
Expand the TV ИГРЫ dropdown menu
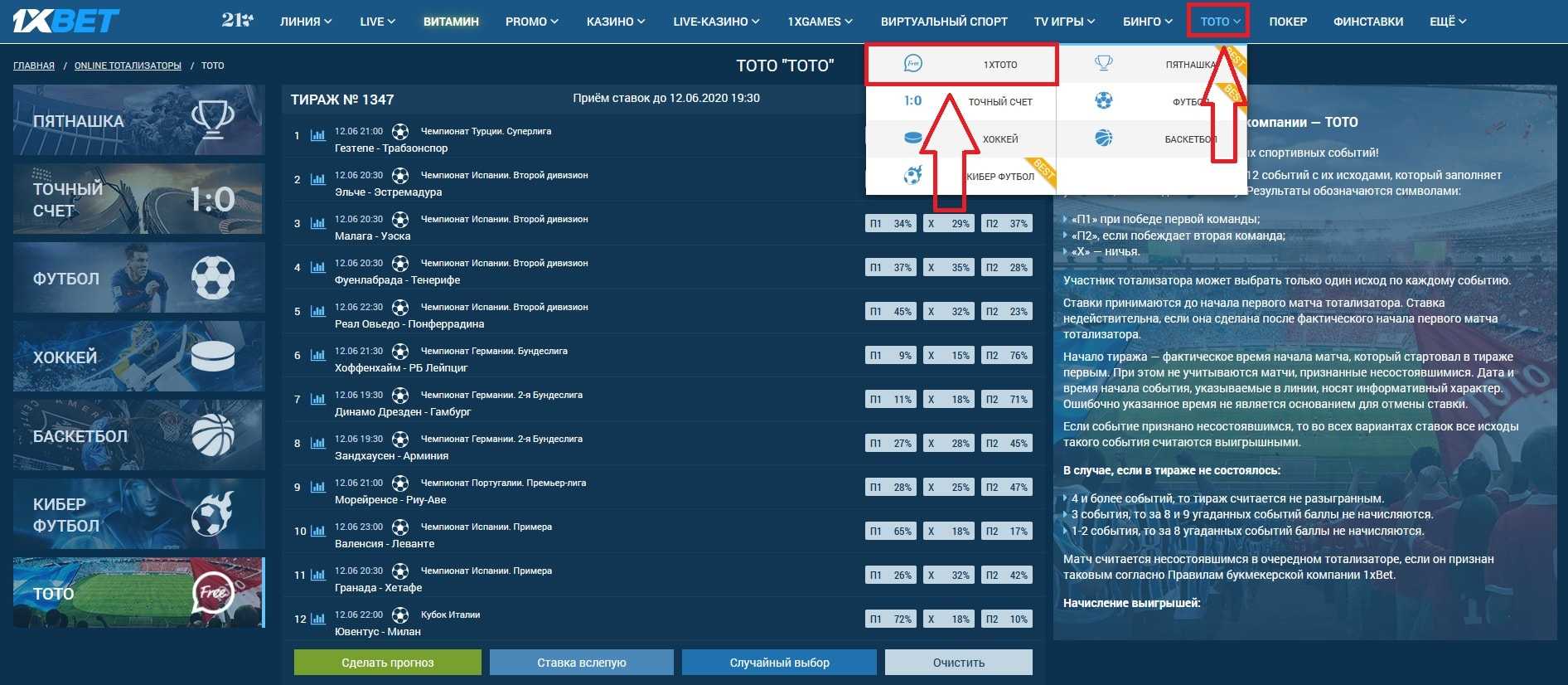(x=1064, y=22)
